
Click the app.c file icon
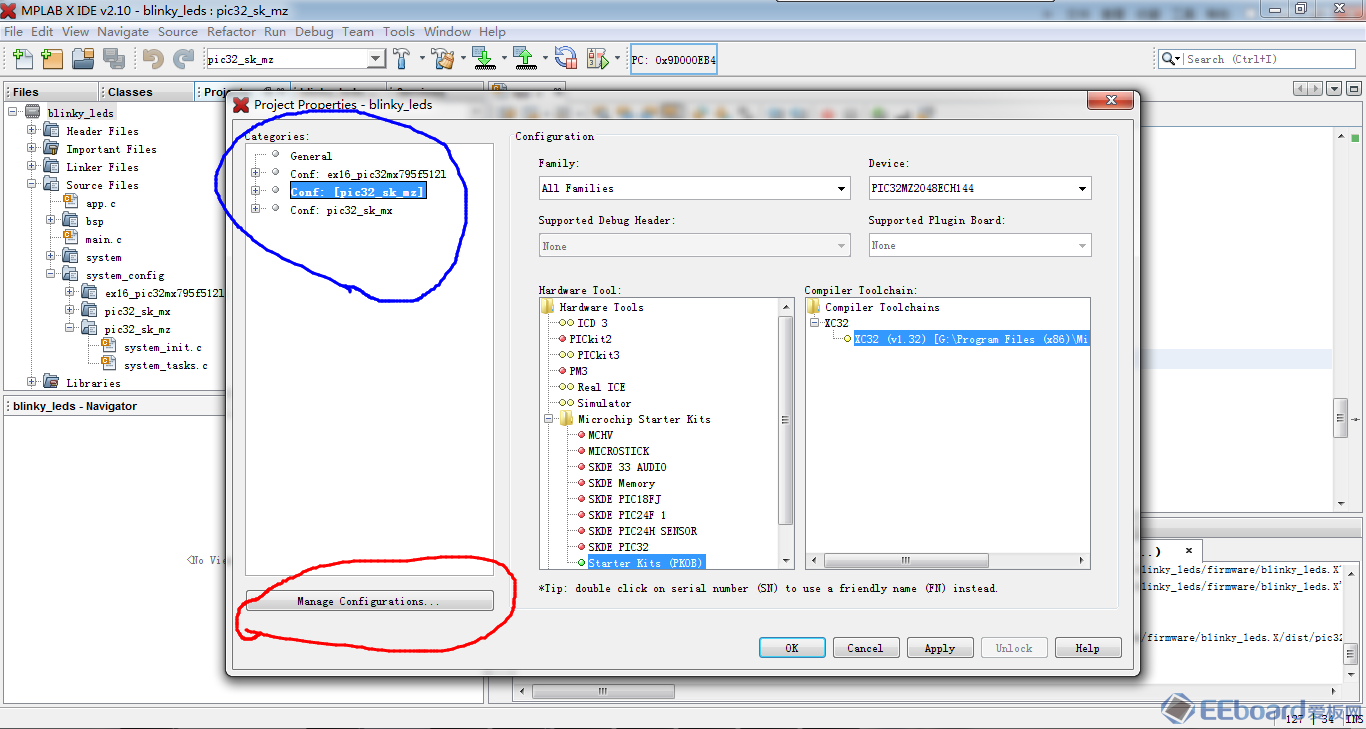point(70,203)
